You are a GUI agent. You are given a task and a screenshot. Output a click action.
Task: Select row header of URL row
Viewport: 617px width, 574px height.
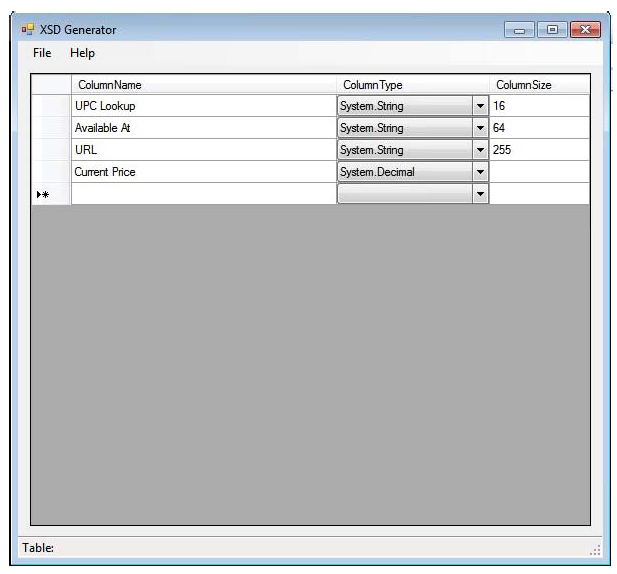point(51,150)
